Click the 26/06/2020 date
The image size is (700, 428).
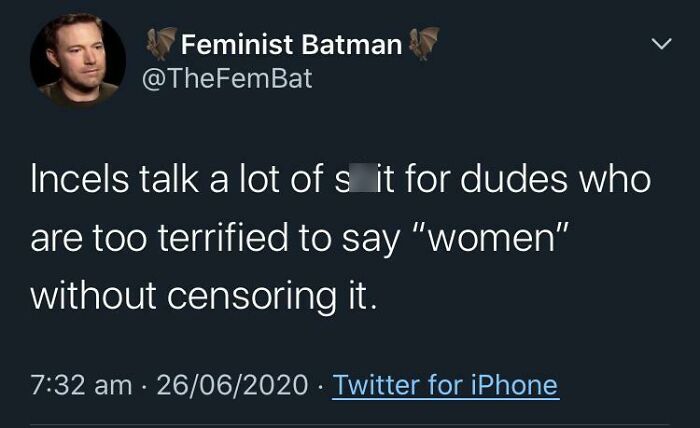(x=233, y=385)
